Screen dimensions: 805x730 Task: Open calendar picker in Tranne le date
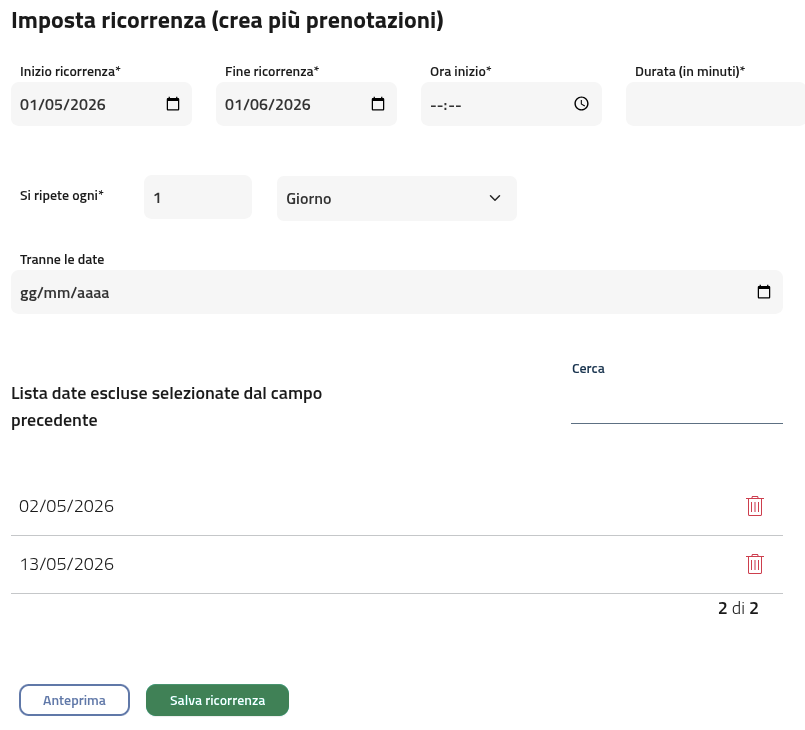tap(764, 292)
